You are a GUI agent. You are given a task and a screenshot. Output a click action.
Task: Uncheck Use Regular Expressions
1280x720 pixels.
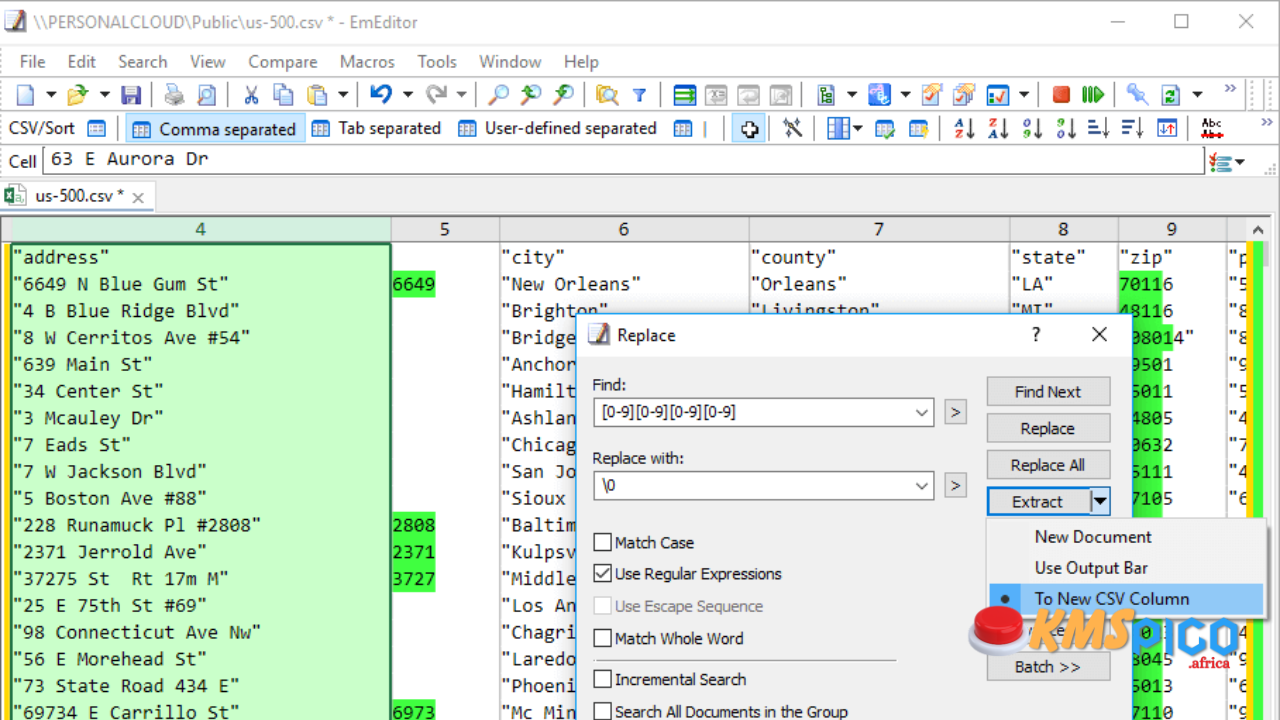(x=602, y=574)
